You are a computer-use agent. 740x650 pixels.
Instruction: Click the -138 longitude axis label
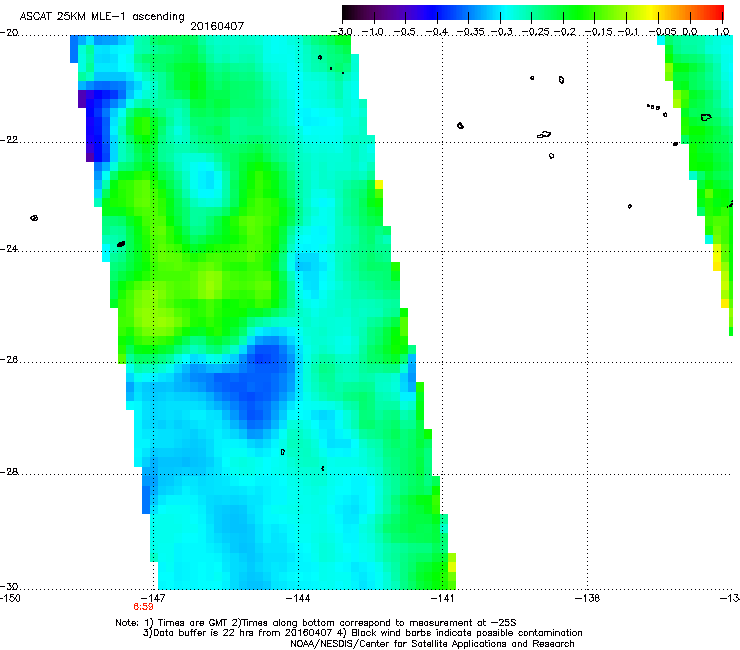pos(588,598)
